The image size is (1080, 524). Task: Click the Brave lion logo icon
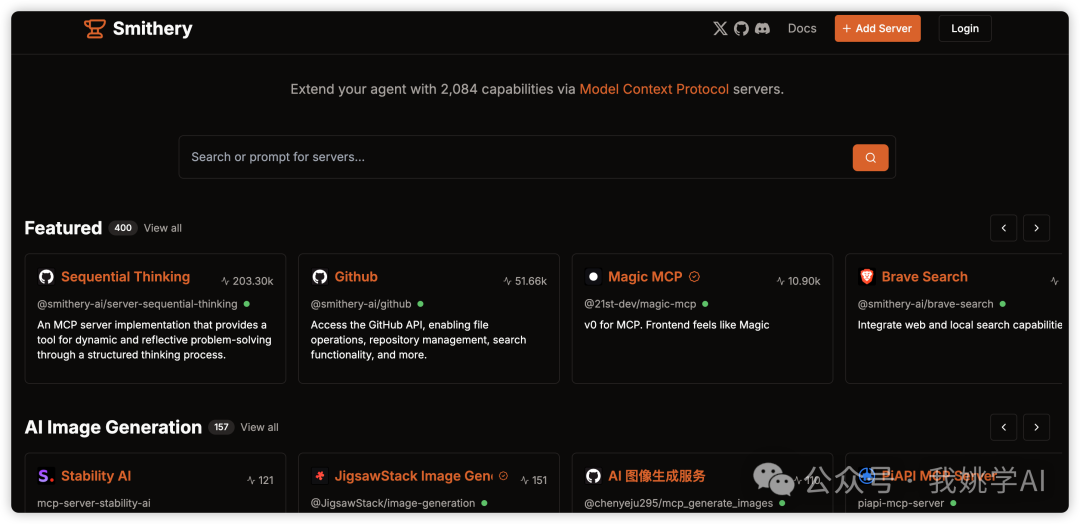point(866,277)
